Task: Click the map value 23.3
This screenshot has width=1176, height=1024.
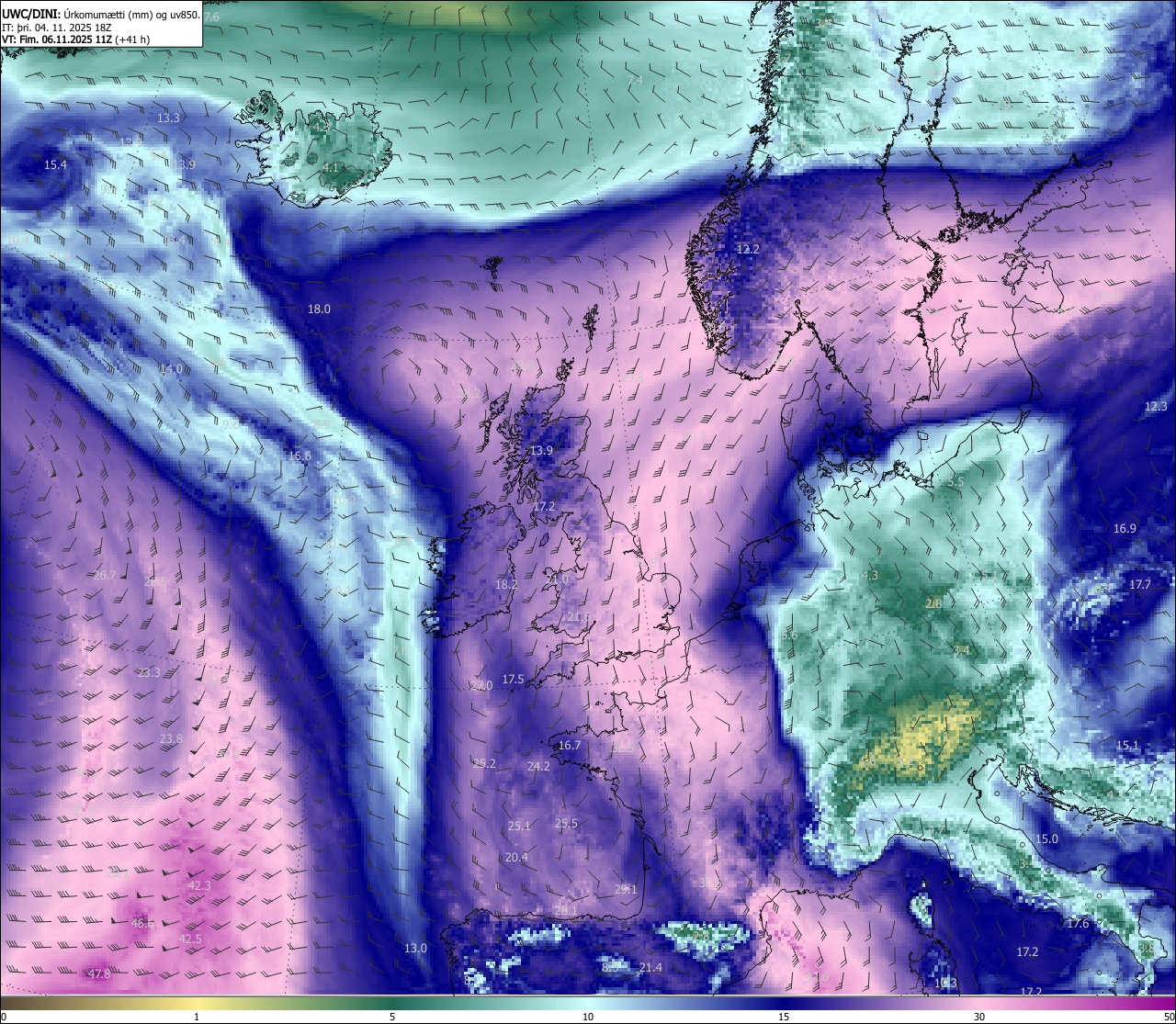Action: coord(149,673)
